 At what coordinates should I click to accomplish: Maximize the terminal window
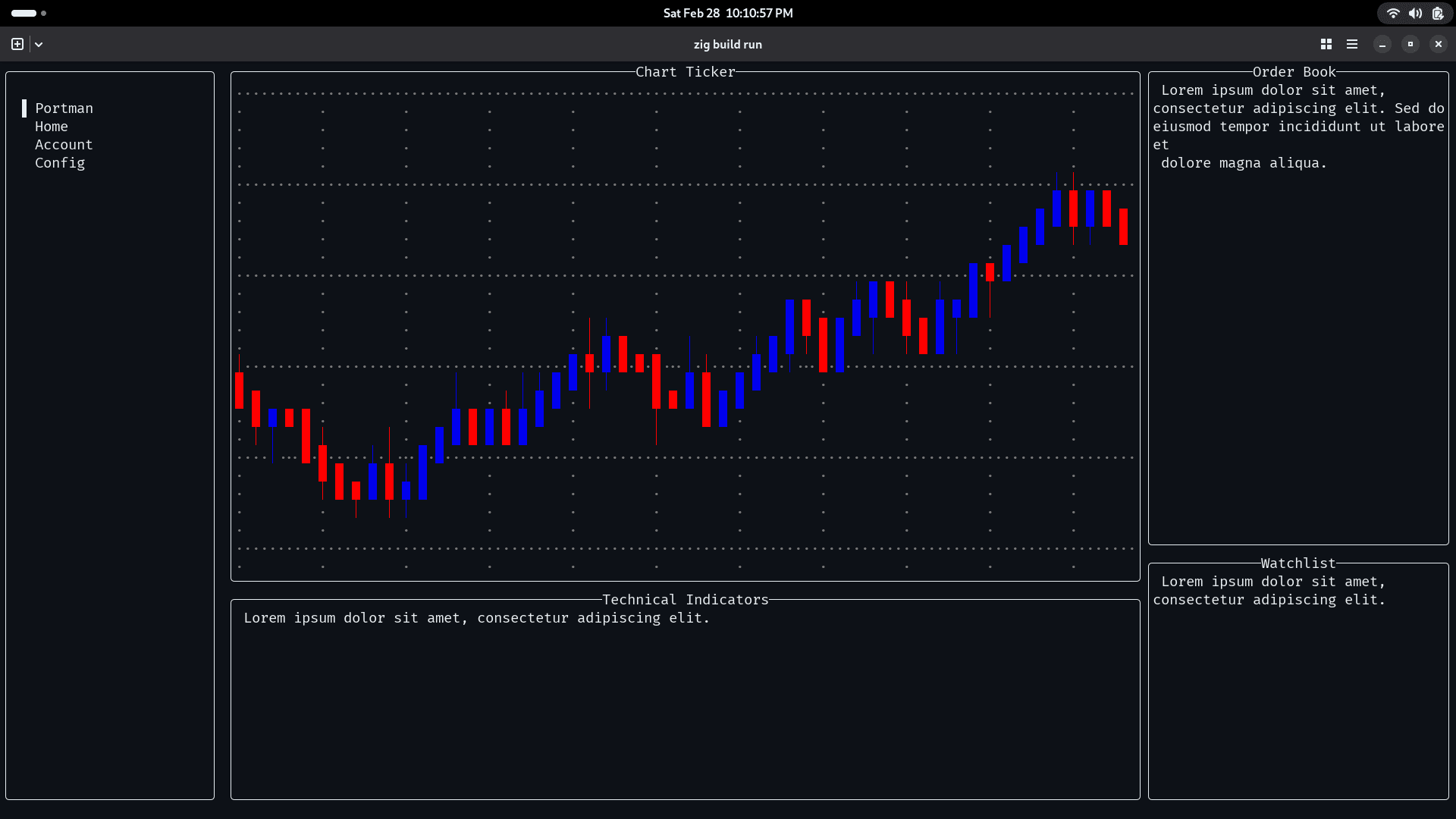pos(1410,44)
